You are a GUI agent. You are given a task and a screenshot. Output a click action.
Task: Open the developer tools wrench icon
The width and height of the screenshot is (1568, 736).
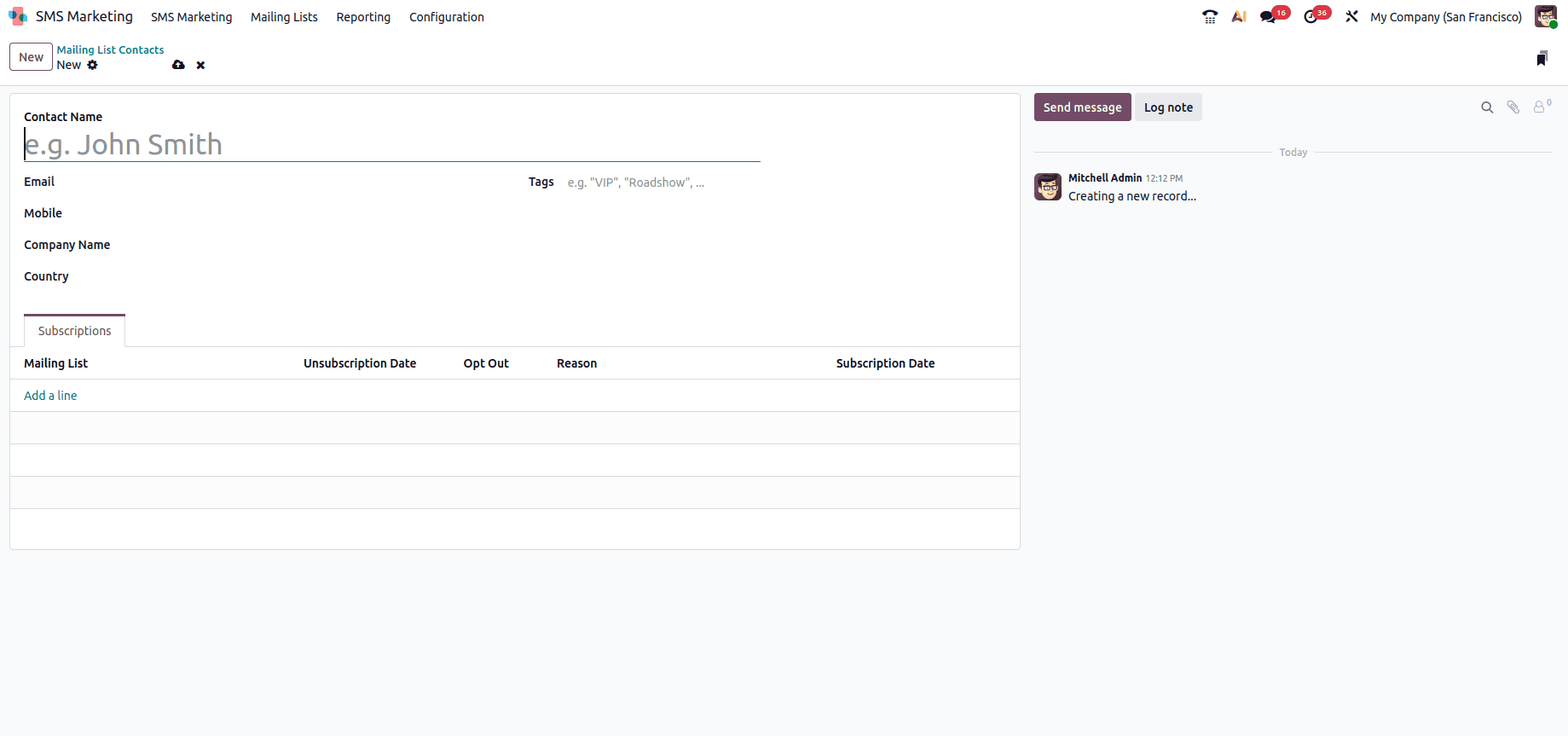pos(1351,16)
